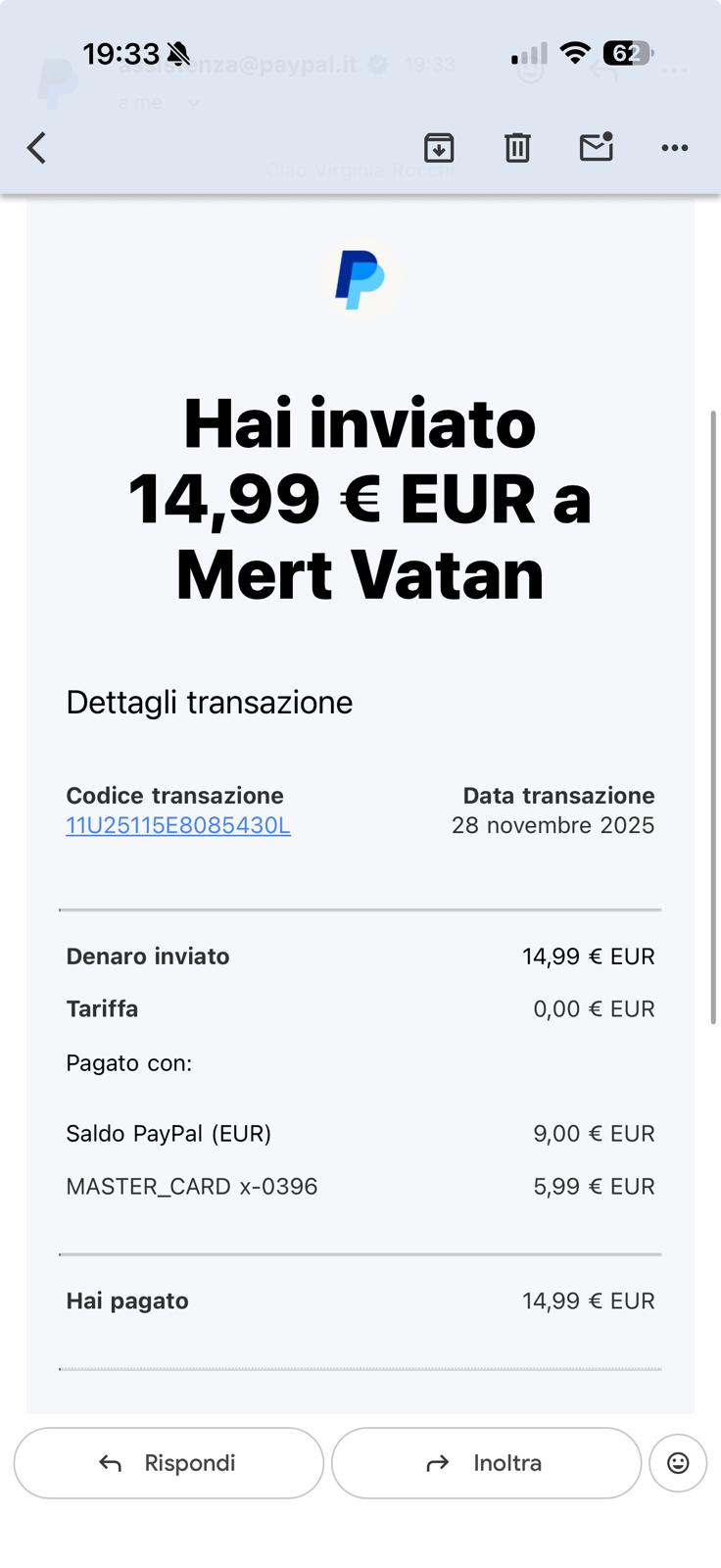Tap the Dettagli transazione heading

point(210,703)
